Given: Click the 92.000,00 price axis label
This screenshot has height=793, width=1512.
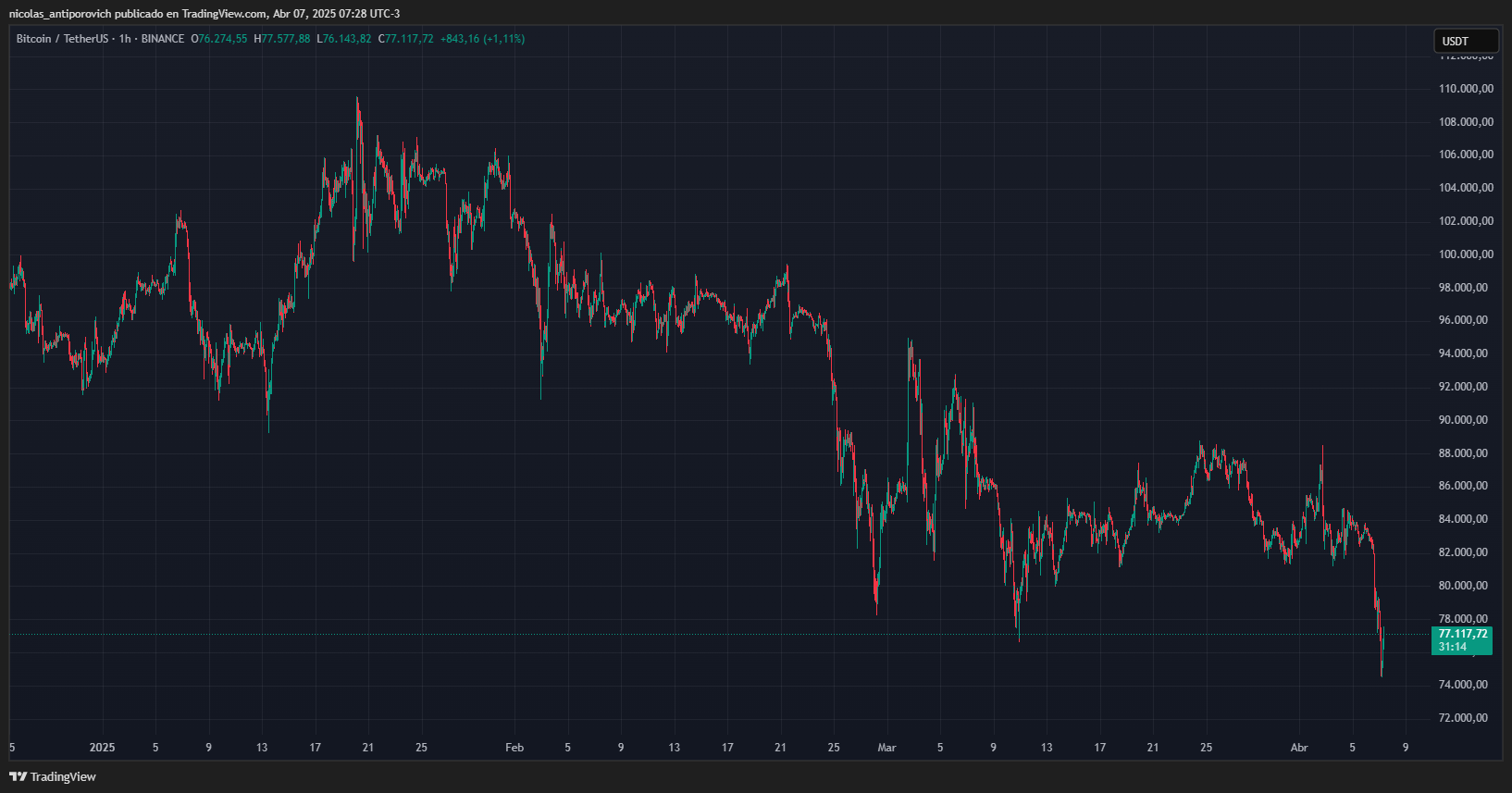Looking at the screenshot, I should (x=1463, y=387).
